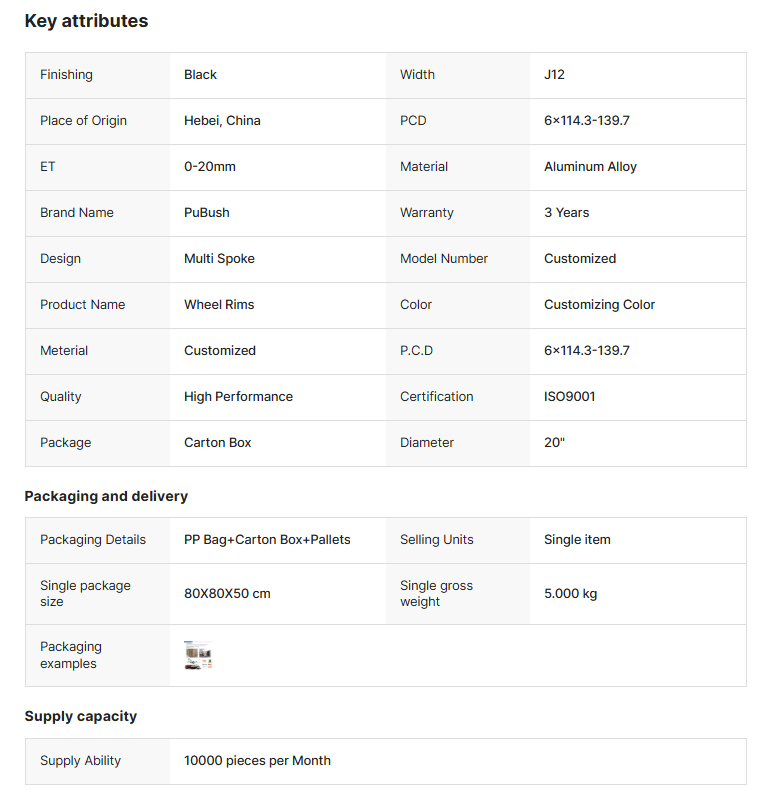
Task: Select the 10000 pieces per Month value
Action: pyautogui.click(x=257, y=761)
